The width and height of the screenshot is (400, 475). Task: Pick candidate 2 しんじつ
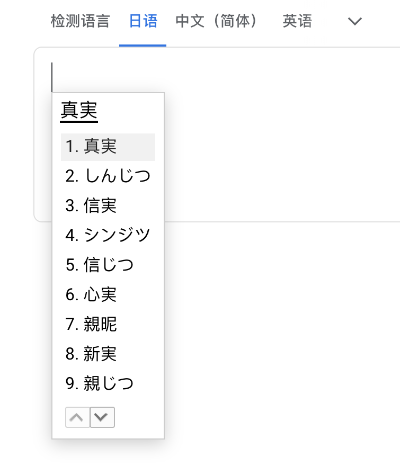[x=108, y=176]
